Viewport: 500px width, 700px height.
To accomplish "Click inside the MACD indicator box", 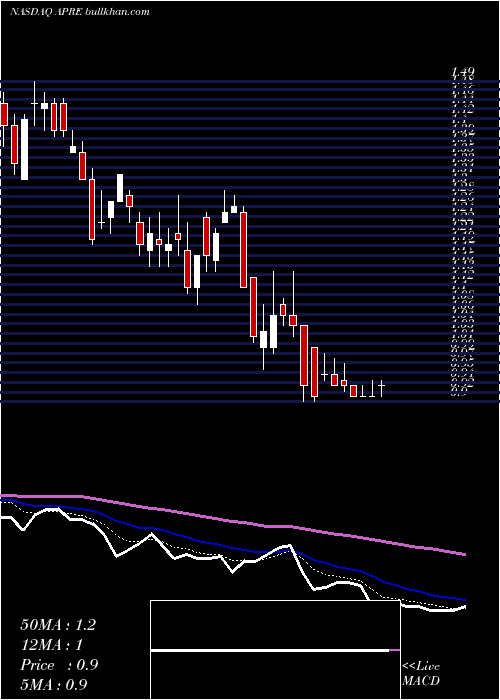I will tap(275, 650).
